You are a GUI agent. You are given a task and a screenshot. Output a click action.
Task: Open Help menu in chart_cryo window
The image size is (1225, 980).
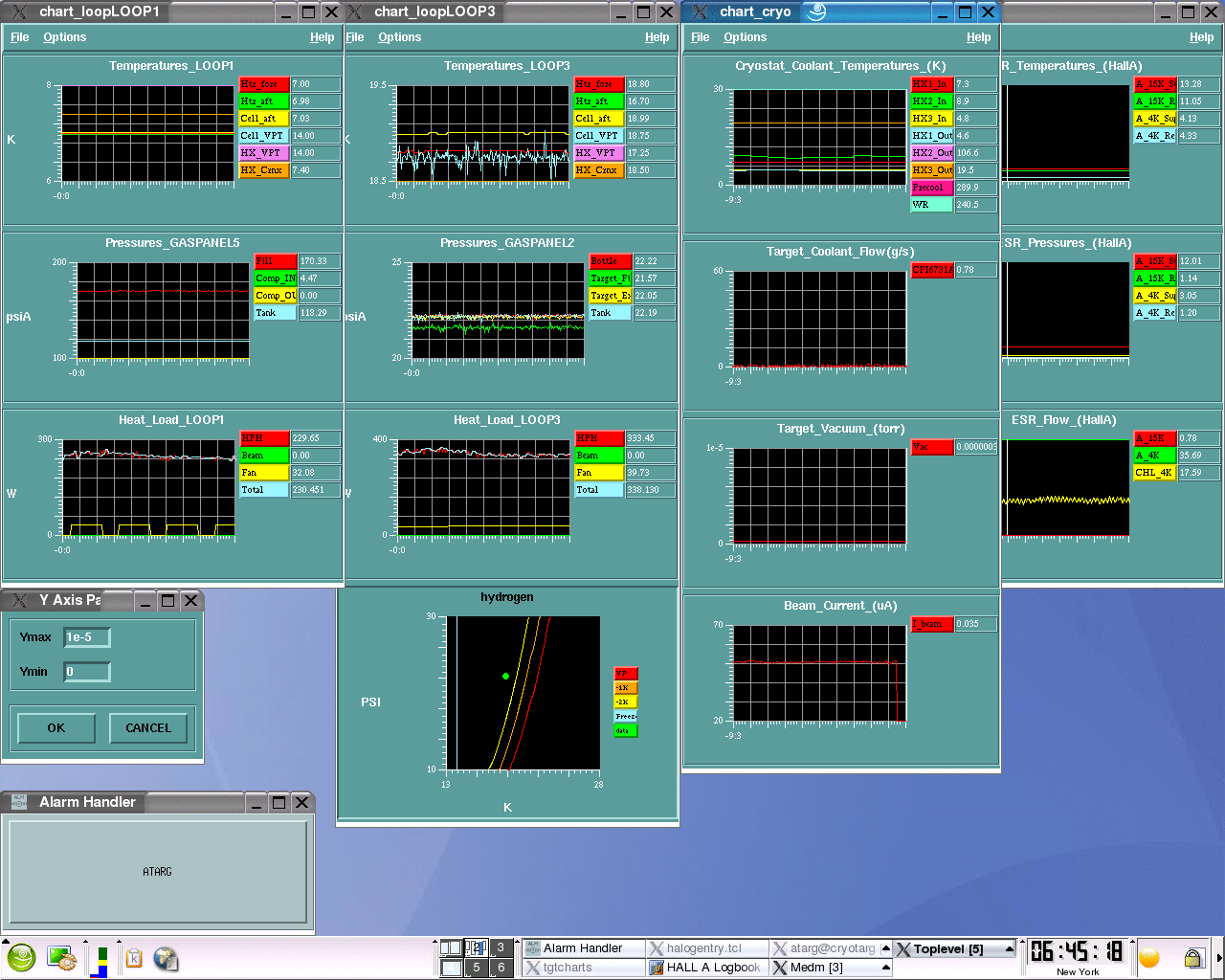pos(979,37)
